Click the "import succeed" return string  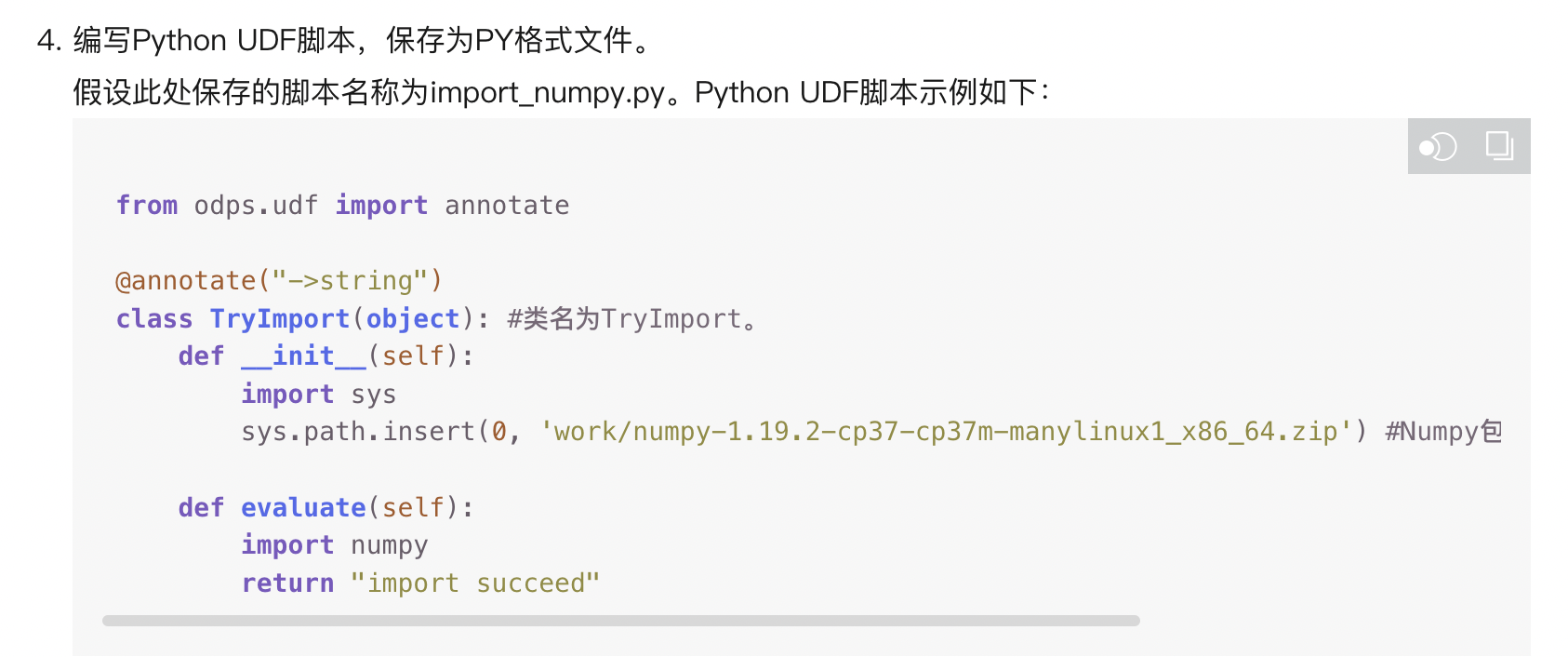coord(474,583)
